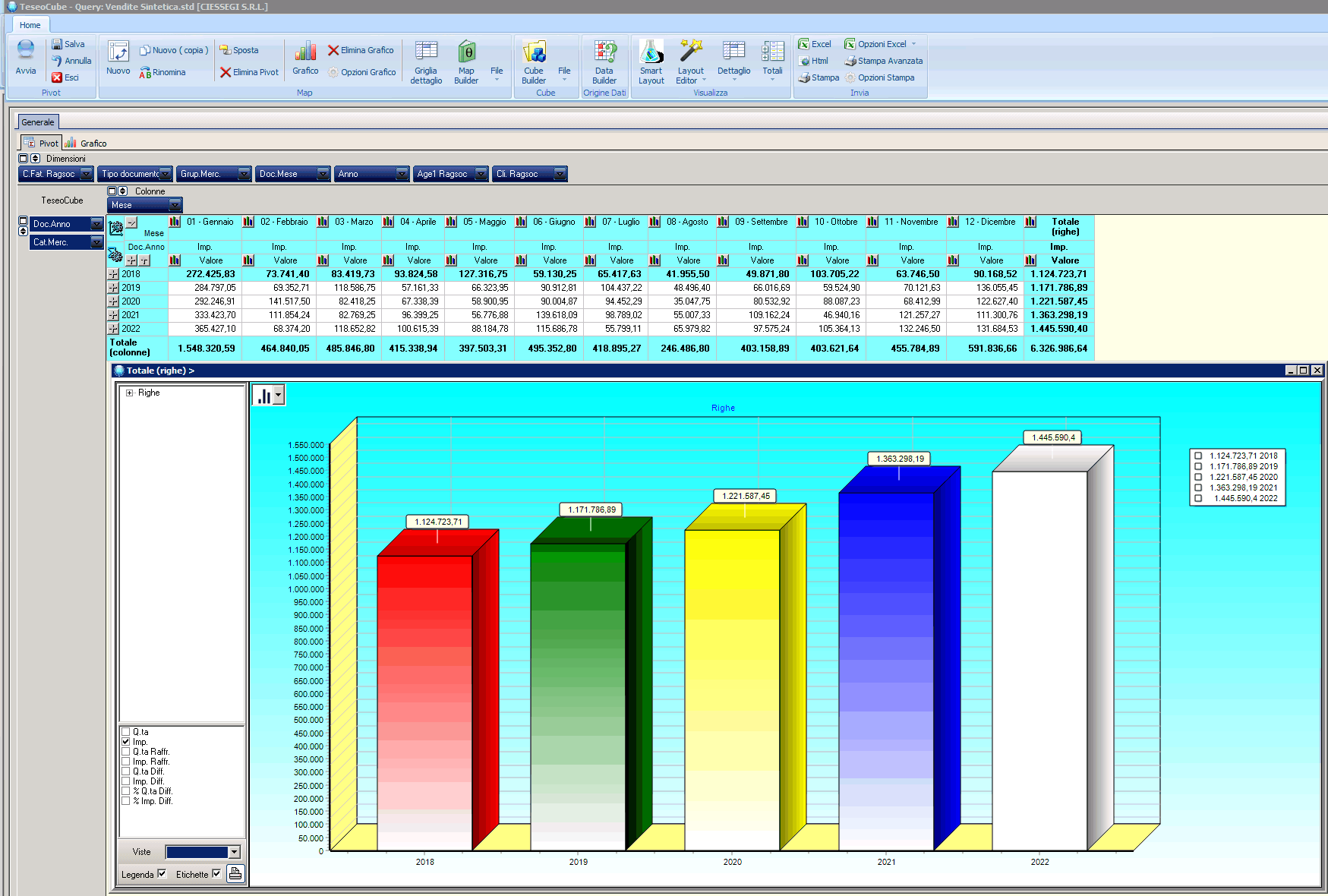Open Opzioni Excel options
Screen dimensions: 1328x896
coord(881,44)
